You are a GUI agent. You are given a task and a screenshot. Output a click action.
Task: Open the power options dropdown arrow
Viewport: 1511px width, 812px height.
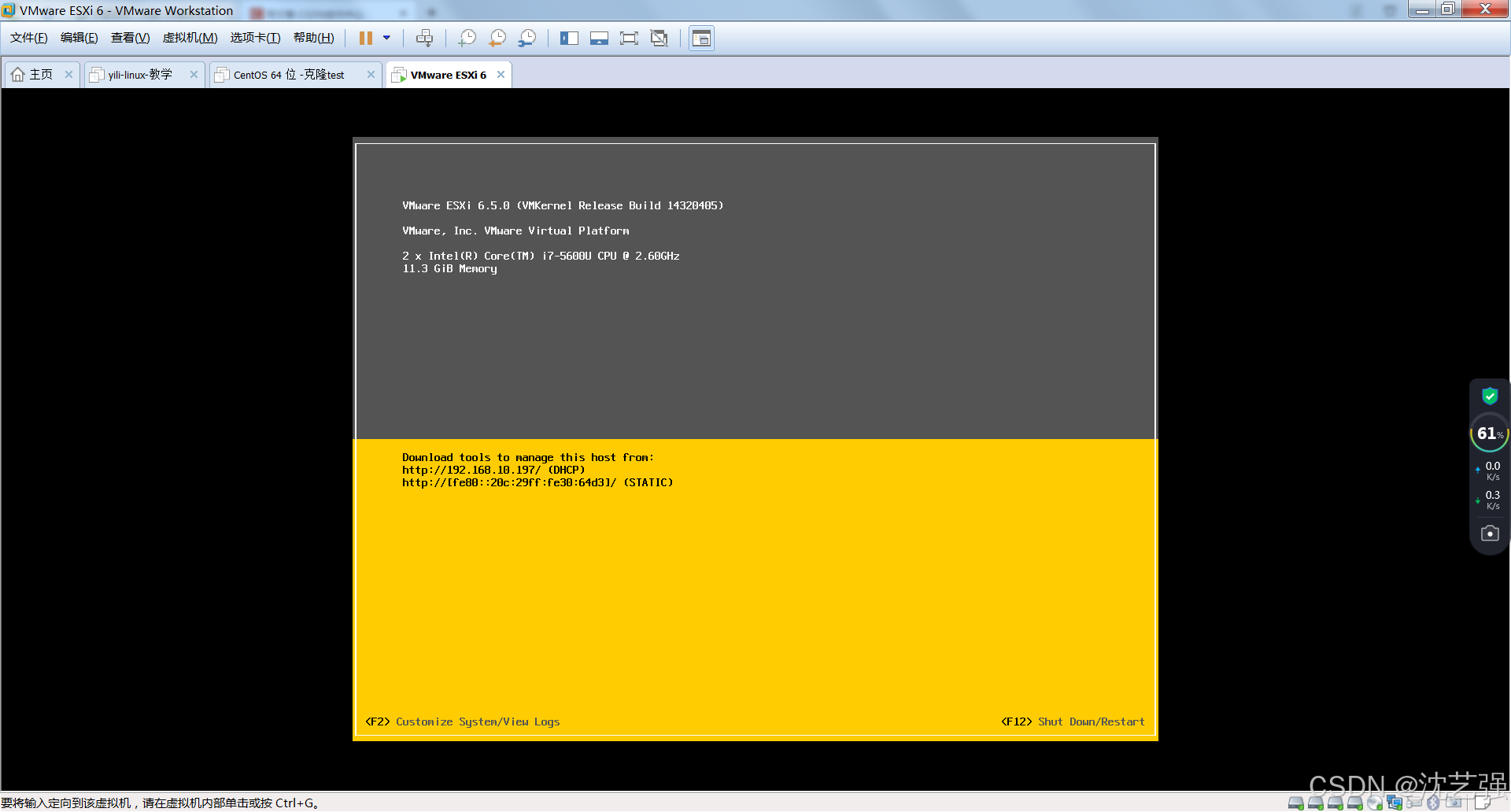(x=386, y=38)
